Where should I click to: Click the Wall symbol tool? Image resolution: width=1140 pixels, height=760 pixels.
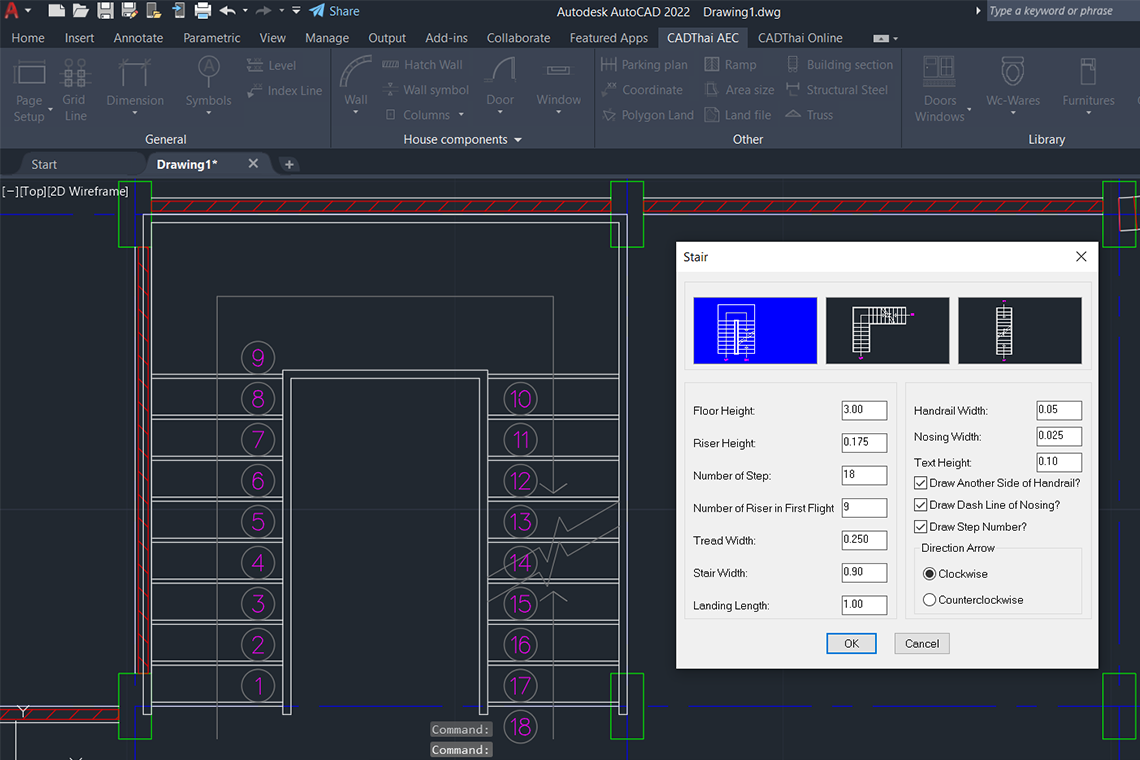click(x=426, y=90)
